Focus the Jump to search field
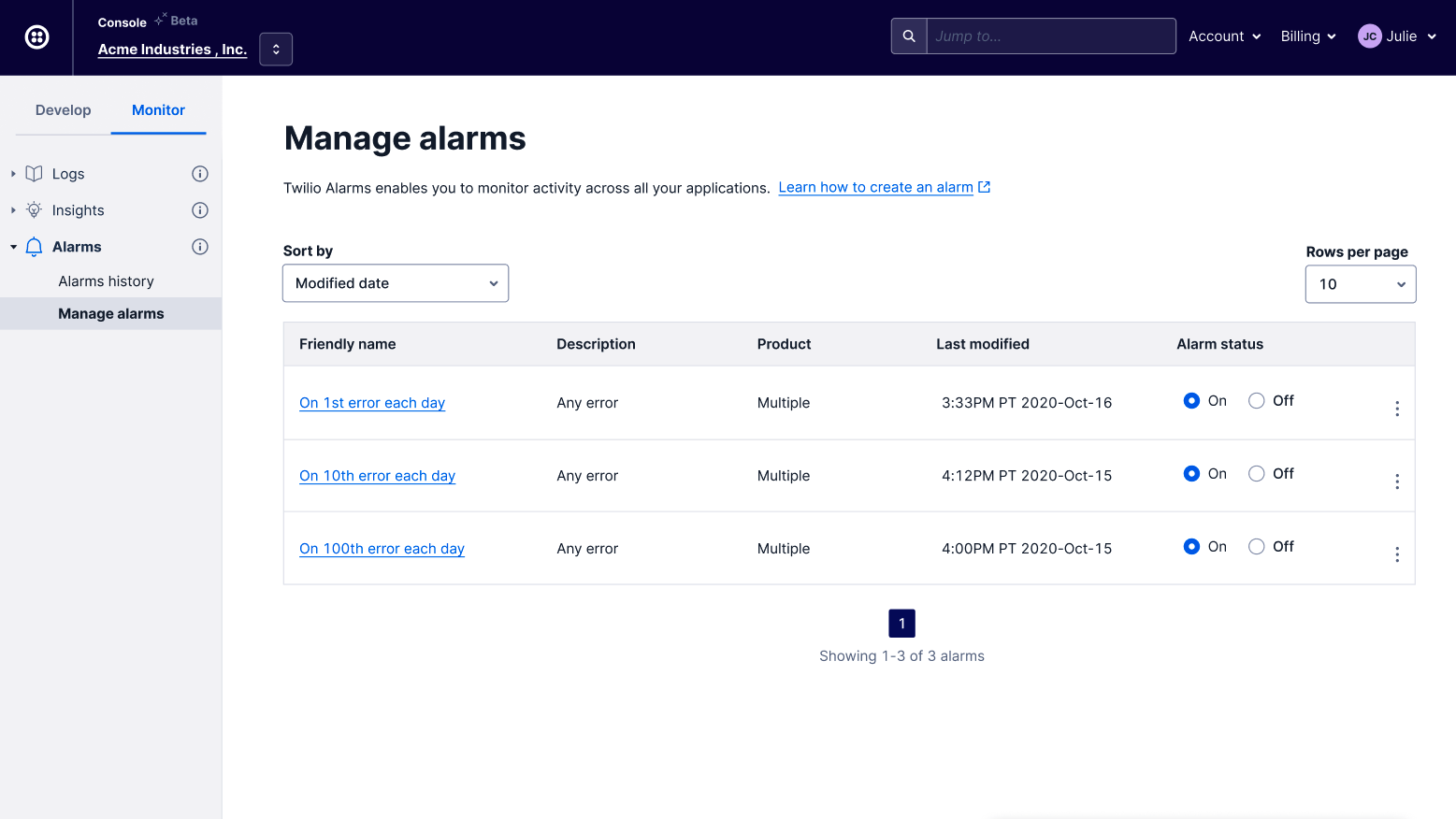 [1051, 36]
